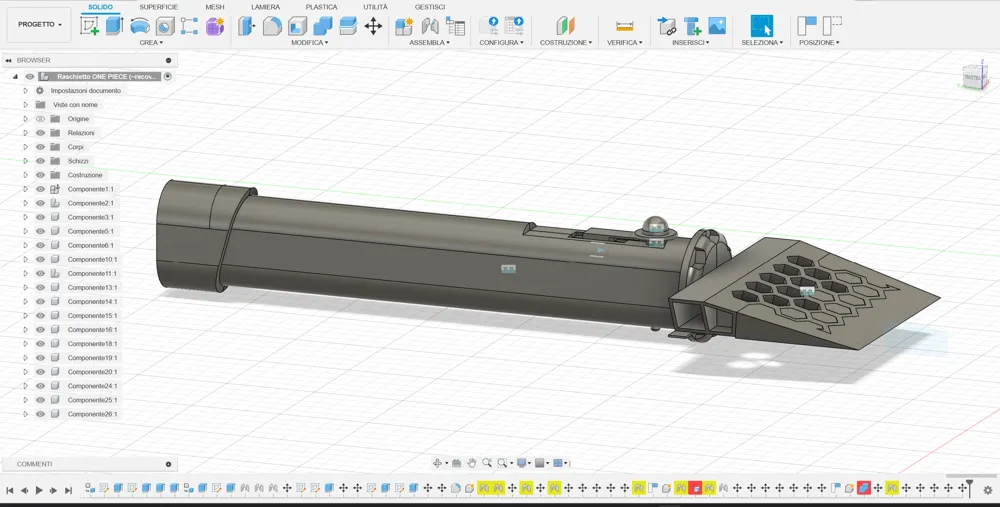Open the CREA dropdown menu
This screenshot has height=507, width=1000.
(x=151, y=43)
